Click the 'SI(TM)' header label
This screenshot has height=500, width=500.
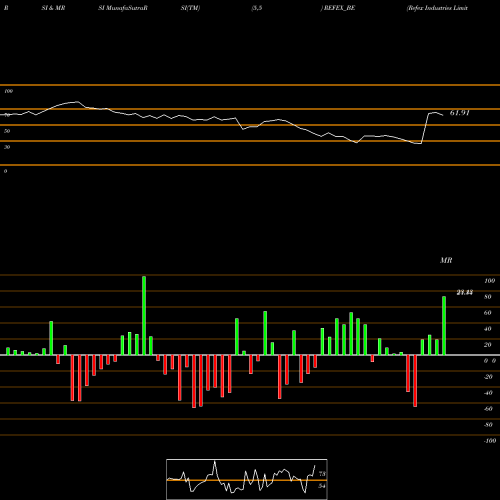pos(190,8)
